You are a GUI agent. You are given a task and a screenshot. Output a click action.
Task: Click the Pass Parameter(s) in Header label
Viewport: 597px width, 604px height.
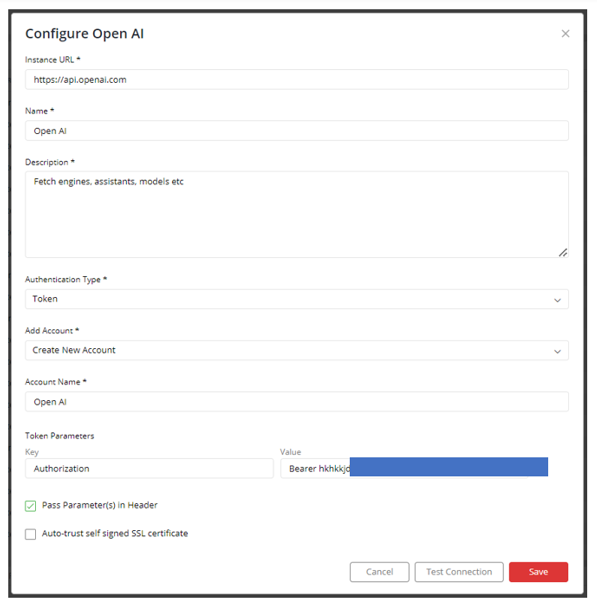(100, 505)
